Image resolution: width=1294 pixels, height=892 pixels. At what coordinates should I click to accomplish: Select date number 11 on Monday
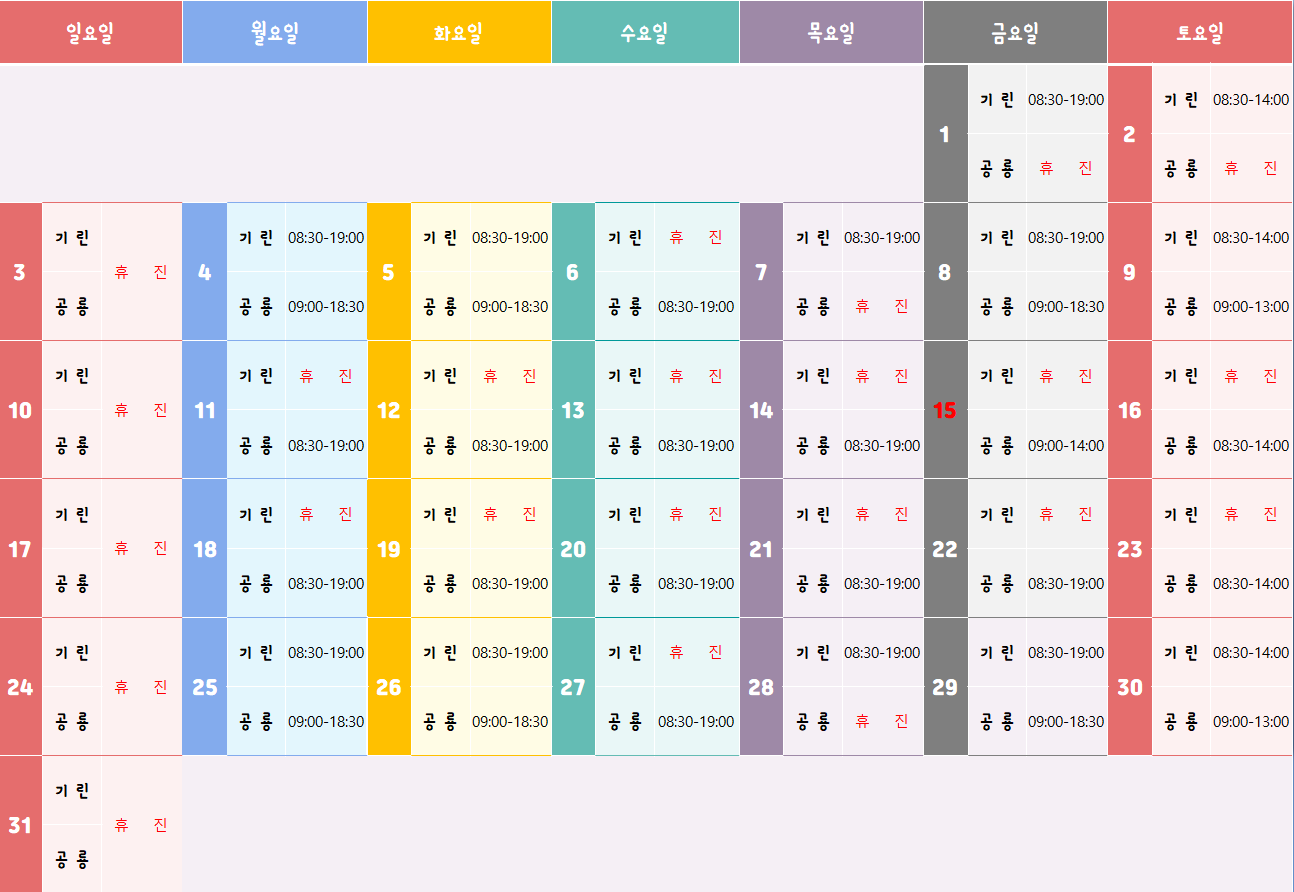[204, 410]
